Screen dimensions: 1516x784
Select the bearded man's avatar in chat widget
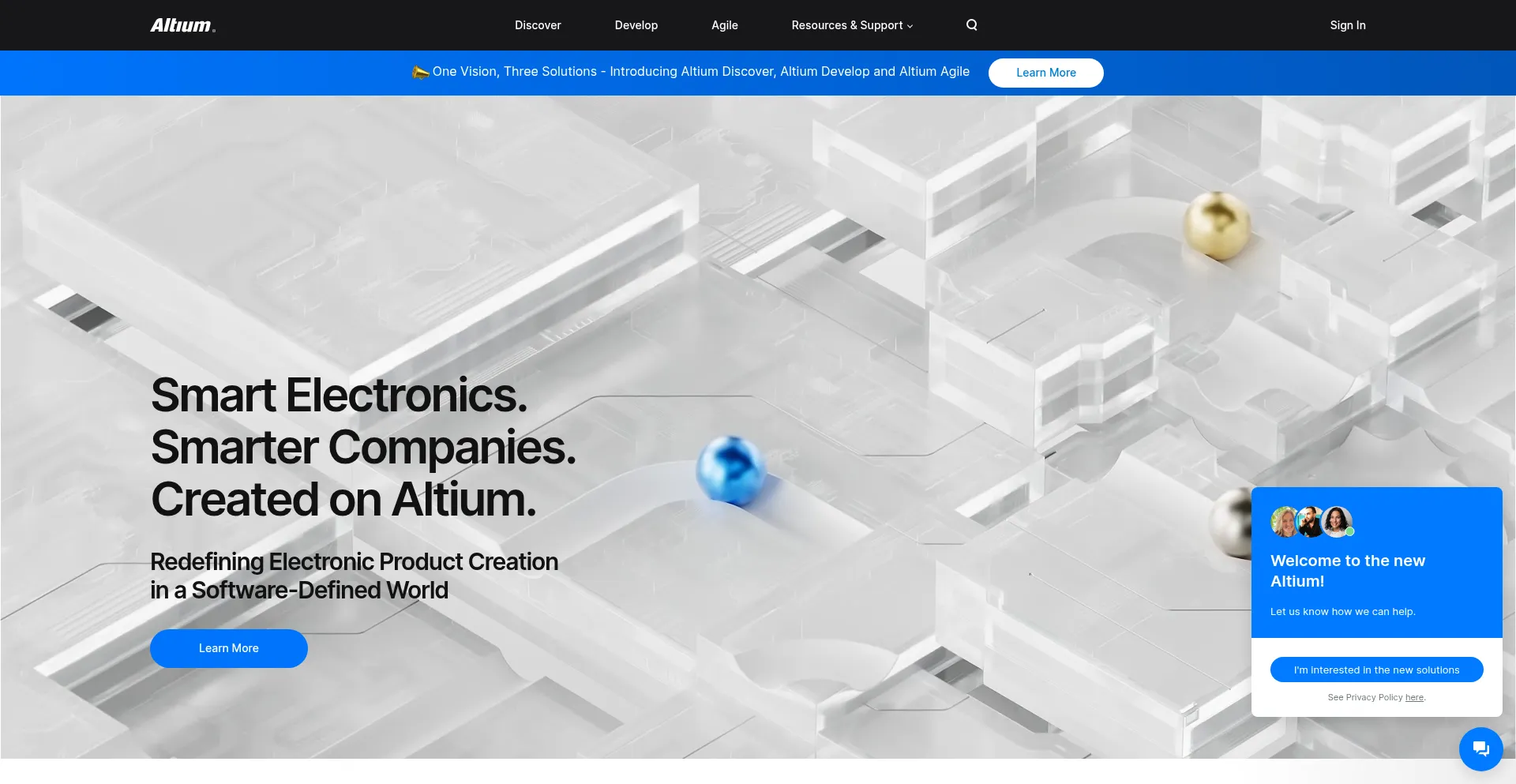click(1311, 522)
